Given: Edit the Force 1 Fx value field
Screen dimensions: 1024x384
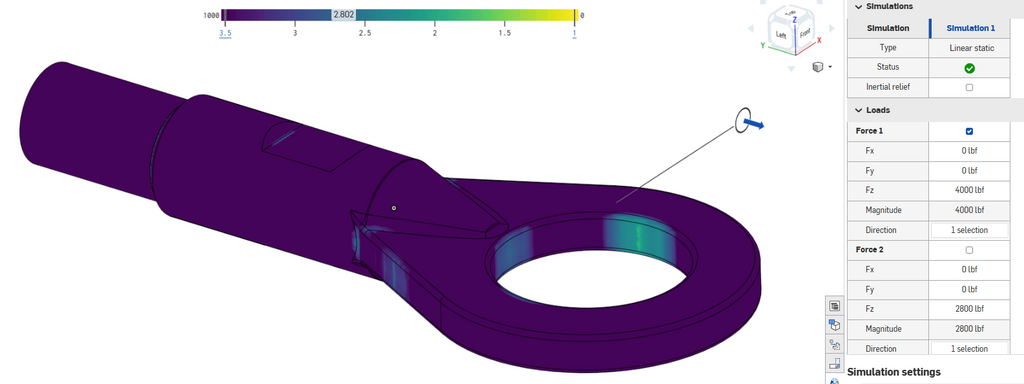Looking at the screenshot, I should tap(969, 151).
